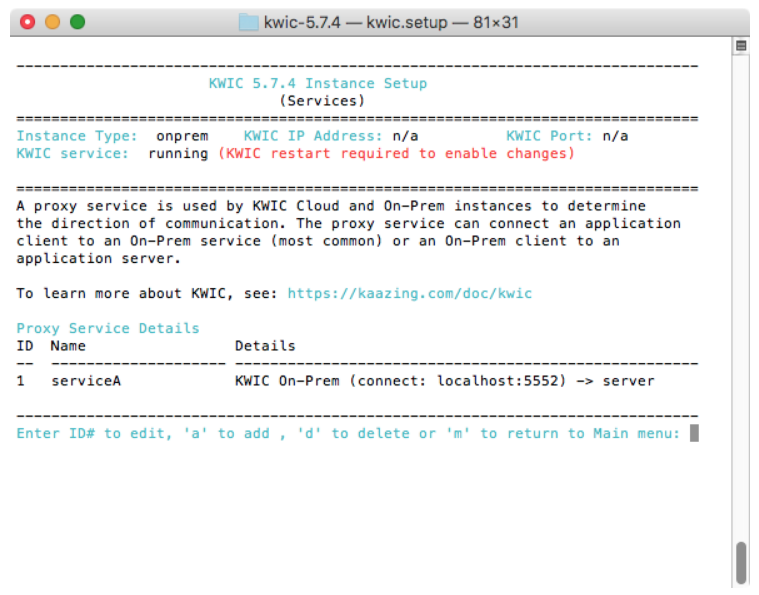This screenshot has height=595, width=759.
Task: Click the 'ID' column header
Action: coord(25,346)
